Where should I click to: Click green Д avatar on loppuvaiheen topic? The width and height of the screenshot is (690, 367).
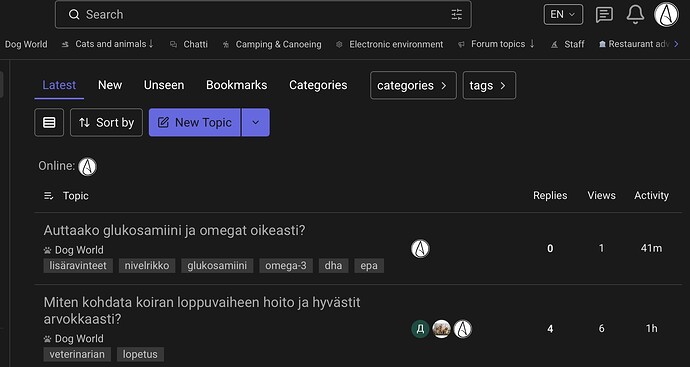pos(420,329)
